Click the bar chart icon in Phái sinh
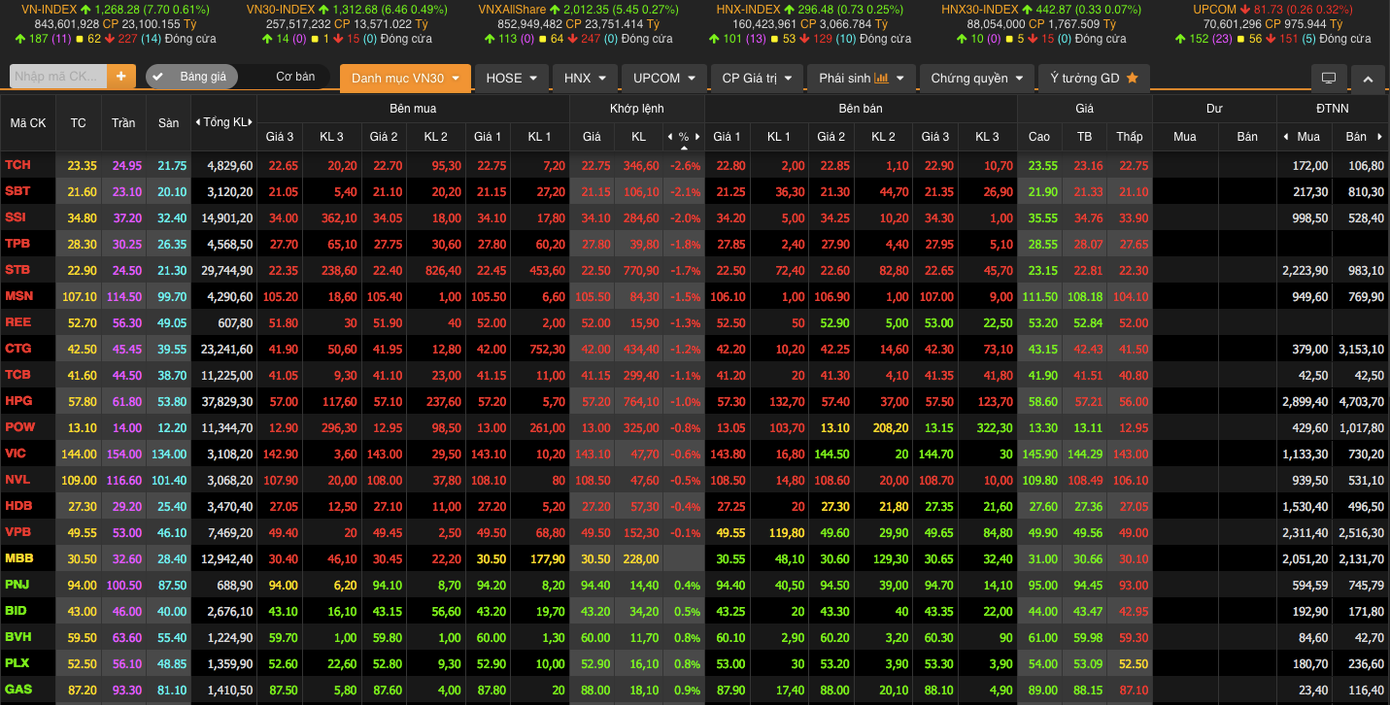The width and height of the screenshot is (1390, 705). click(x=881, y=78)
